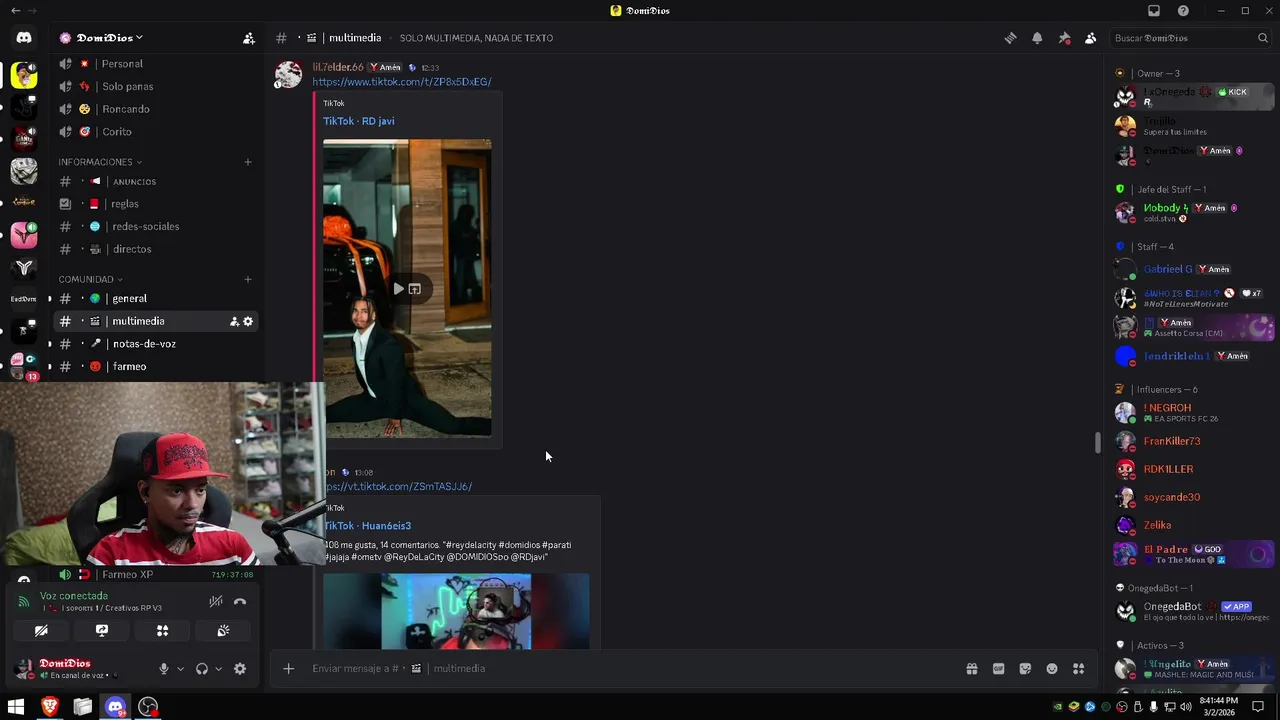
Task: Open user settings gear
Action: coord(240,669)
